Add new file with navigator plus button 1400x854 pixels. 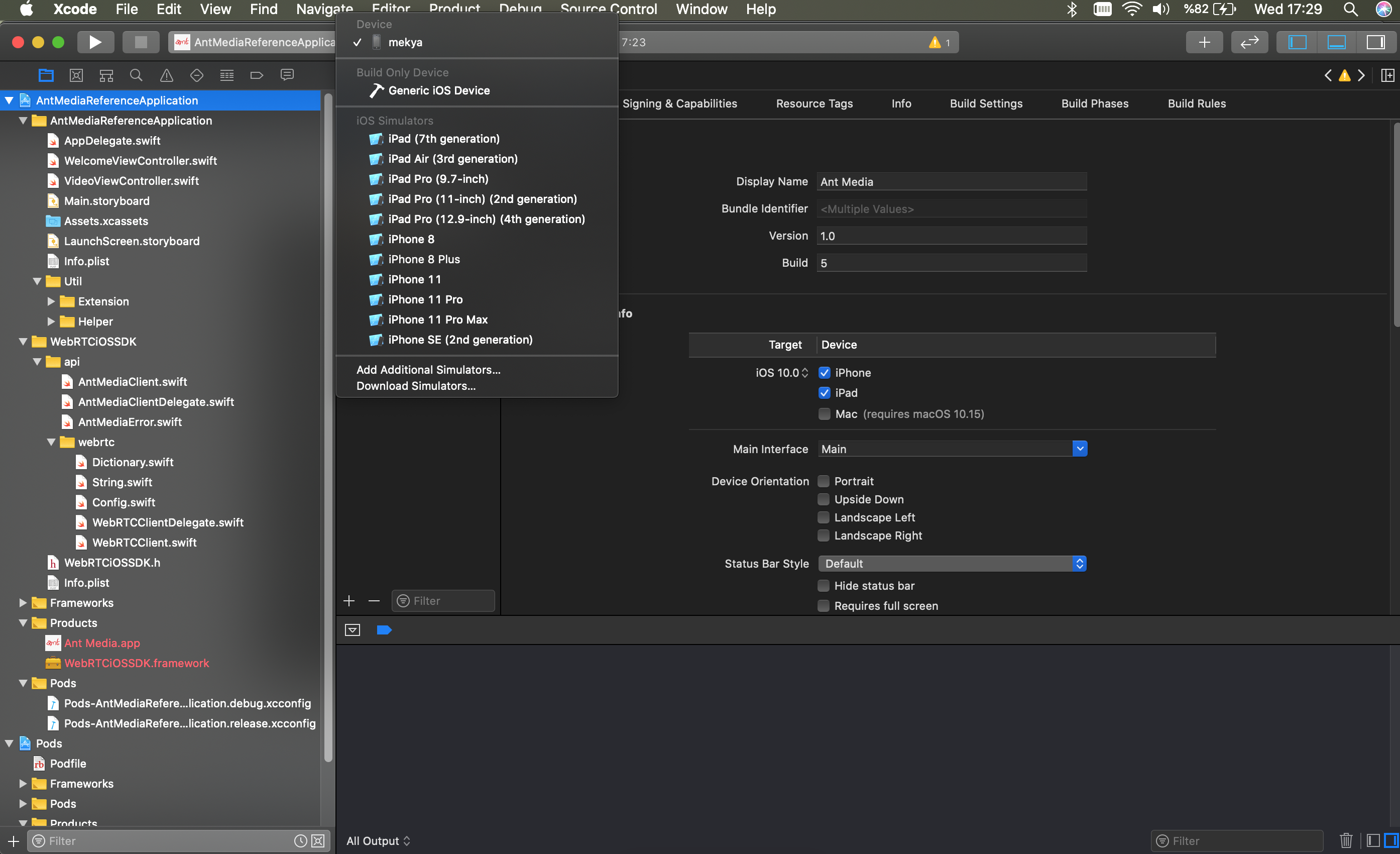(13, 840)
